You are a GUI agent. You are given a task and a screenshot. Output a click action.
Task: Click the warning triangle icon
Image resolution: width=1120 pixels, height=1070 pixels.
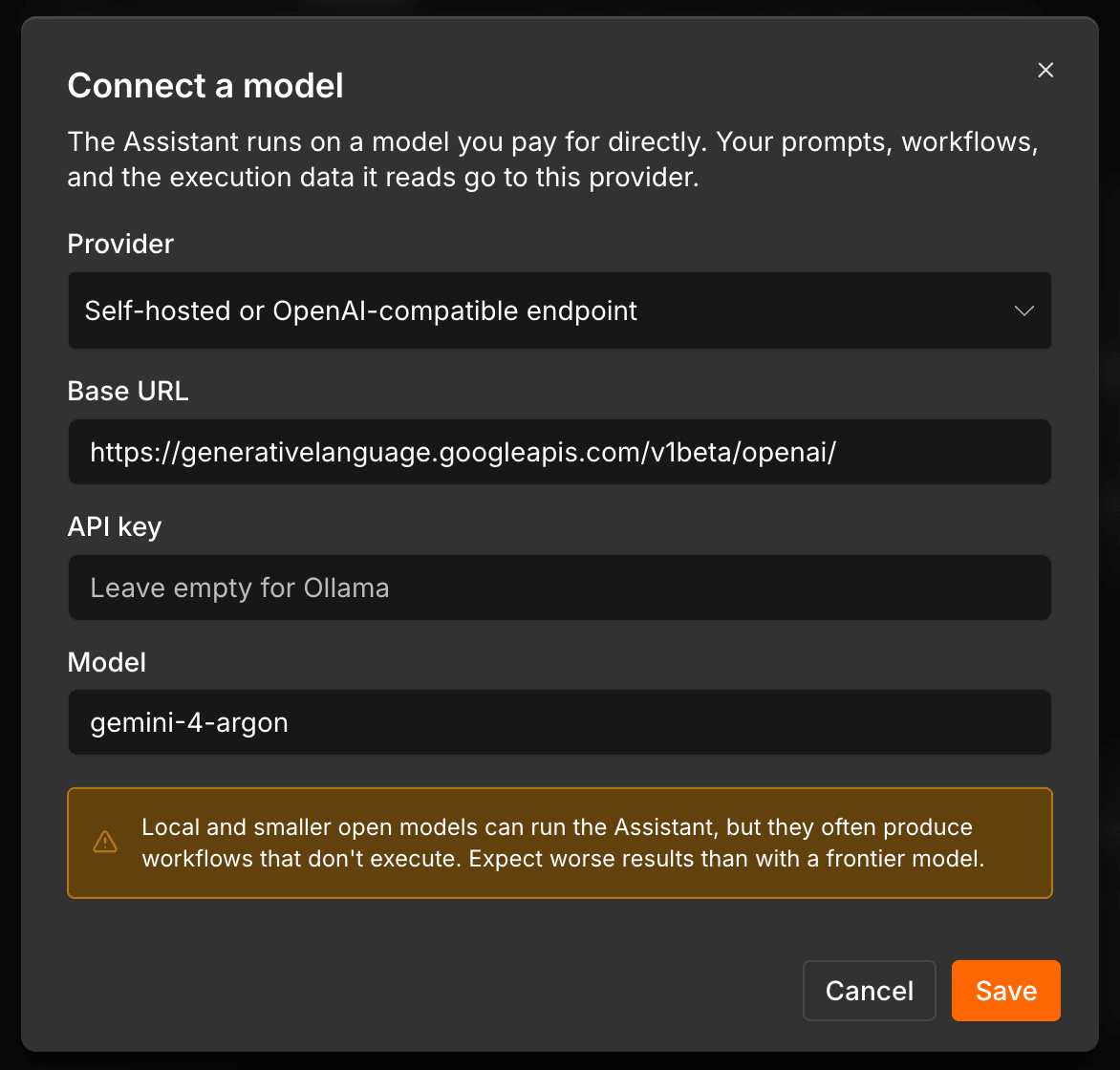click(x=105, y=842)
